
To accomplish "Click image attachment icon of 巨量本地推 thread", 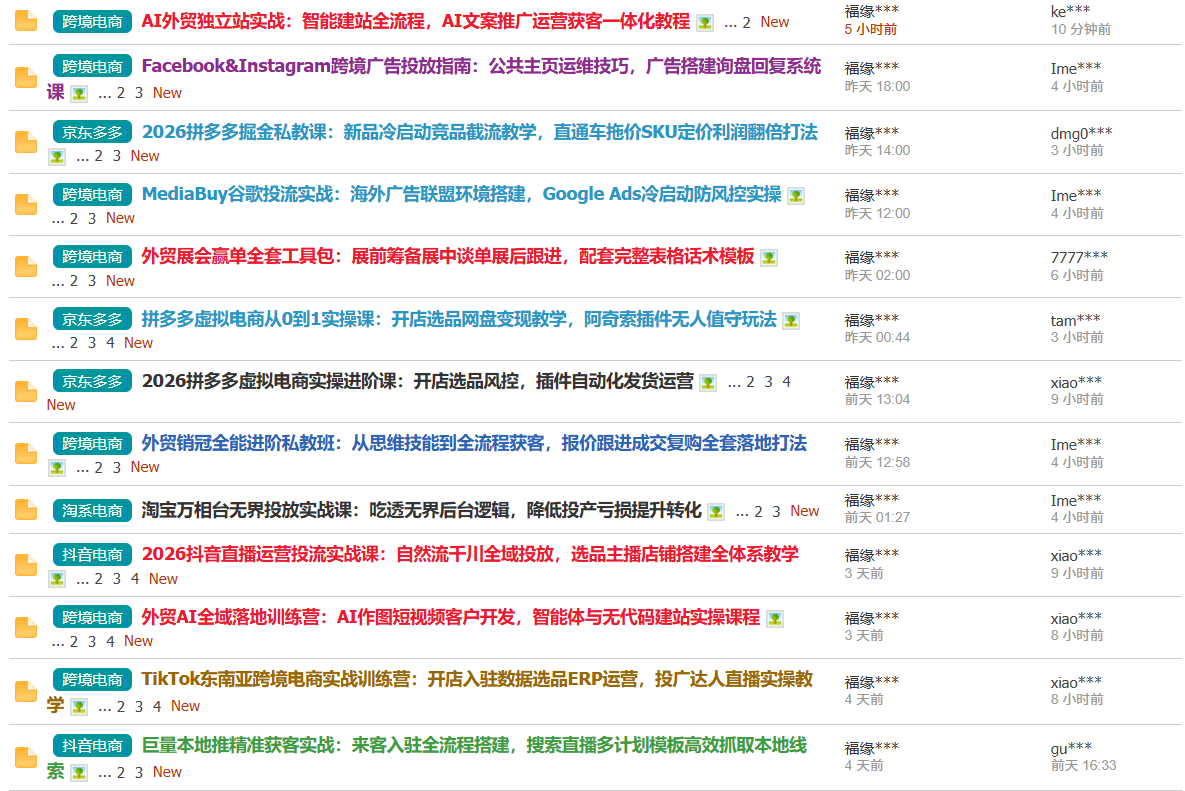I will coord(79,773).
